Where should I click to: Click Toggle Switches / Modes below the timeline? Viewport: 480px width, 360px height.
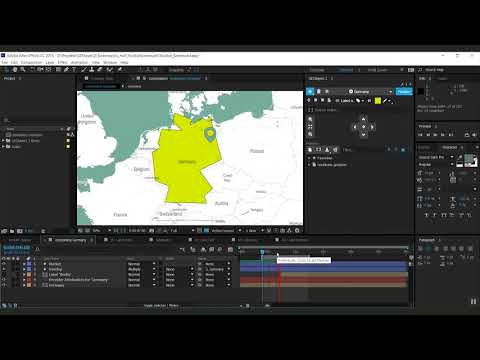click(x=162, y=305)
